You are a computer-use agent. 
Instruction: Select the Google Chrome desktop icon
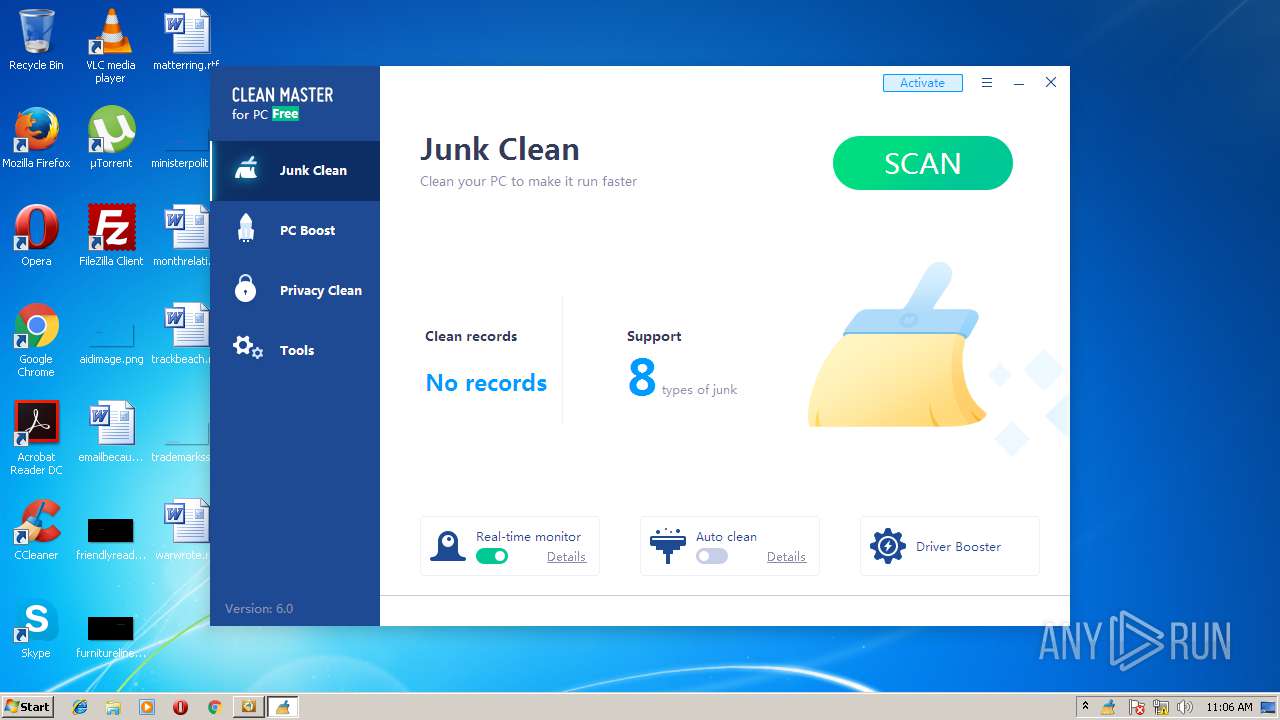(x=36, y=340)
